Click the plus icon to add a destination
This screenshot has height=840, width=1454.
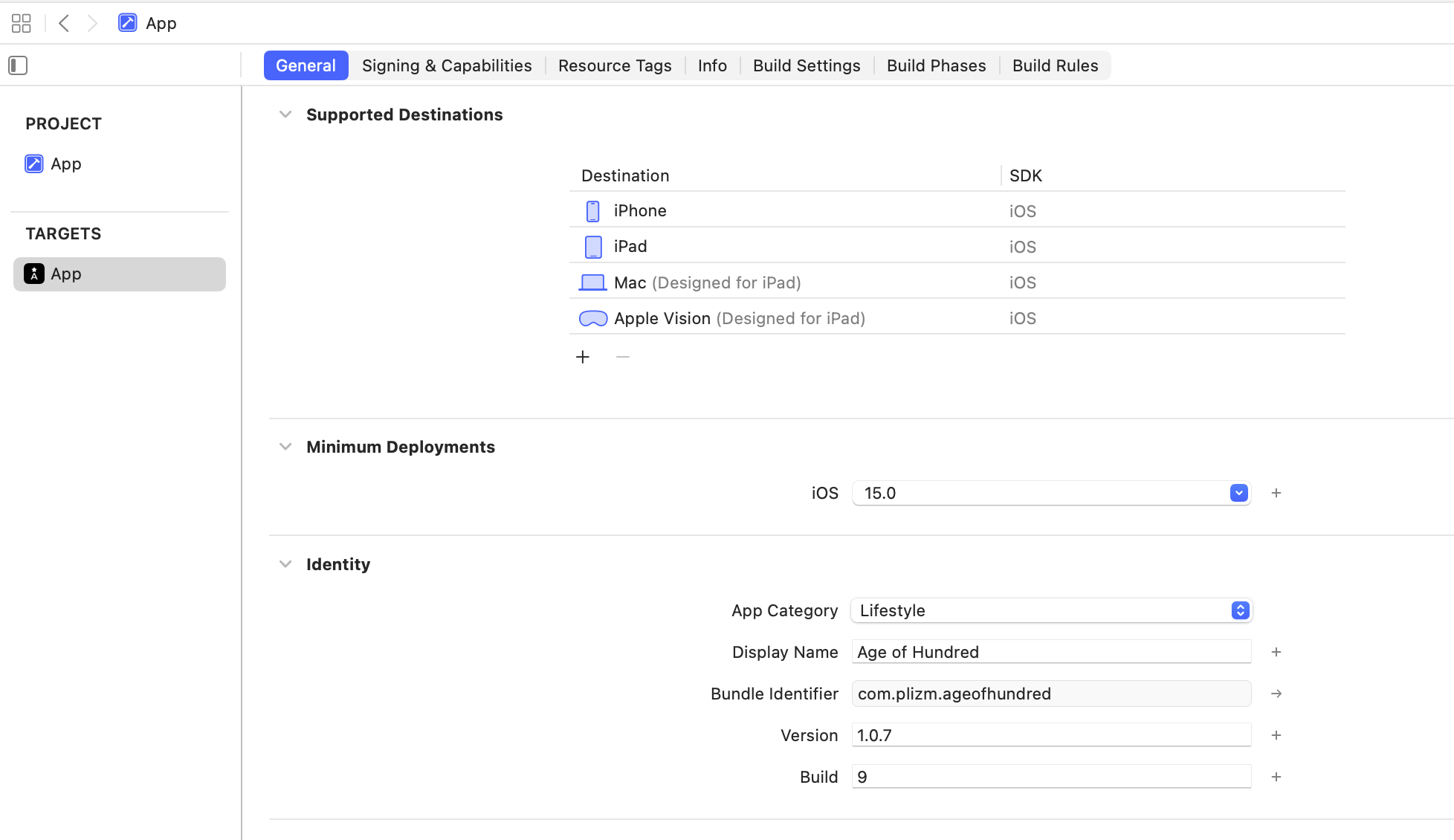pos(583,358)
